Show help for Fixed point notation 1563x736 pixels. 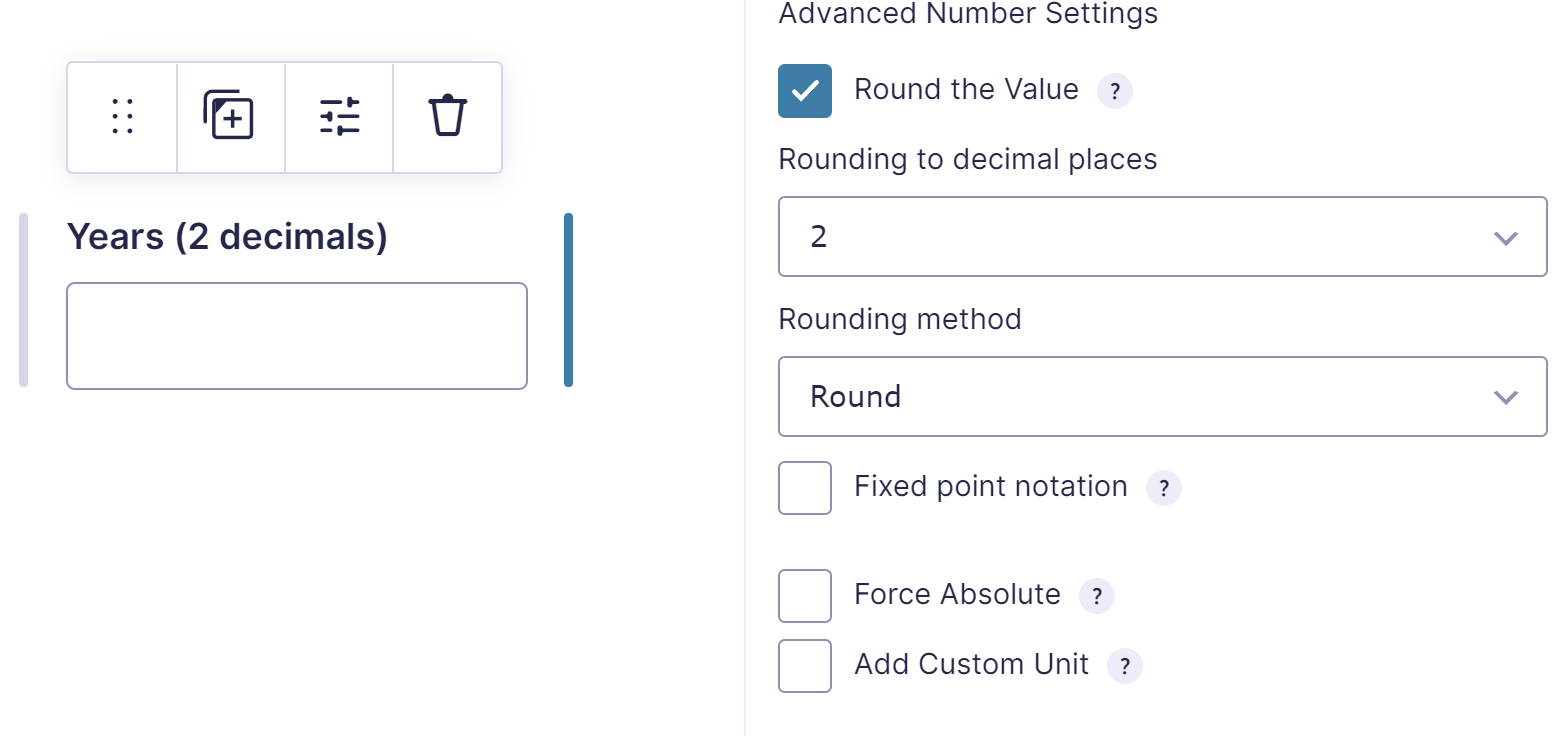point(1163,488)
